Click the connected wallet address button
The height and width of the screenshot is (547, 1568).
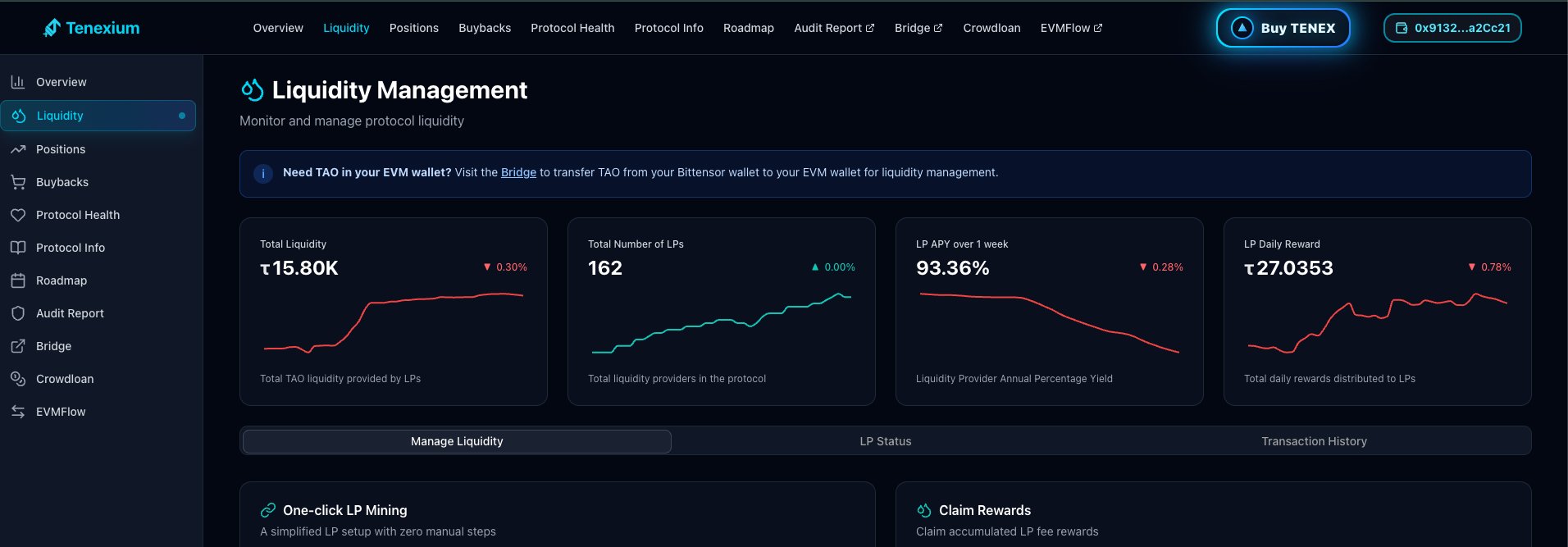point(1452,28)
